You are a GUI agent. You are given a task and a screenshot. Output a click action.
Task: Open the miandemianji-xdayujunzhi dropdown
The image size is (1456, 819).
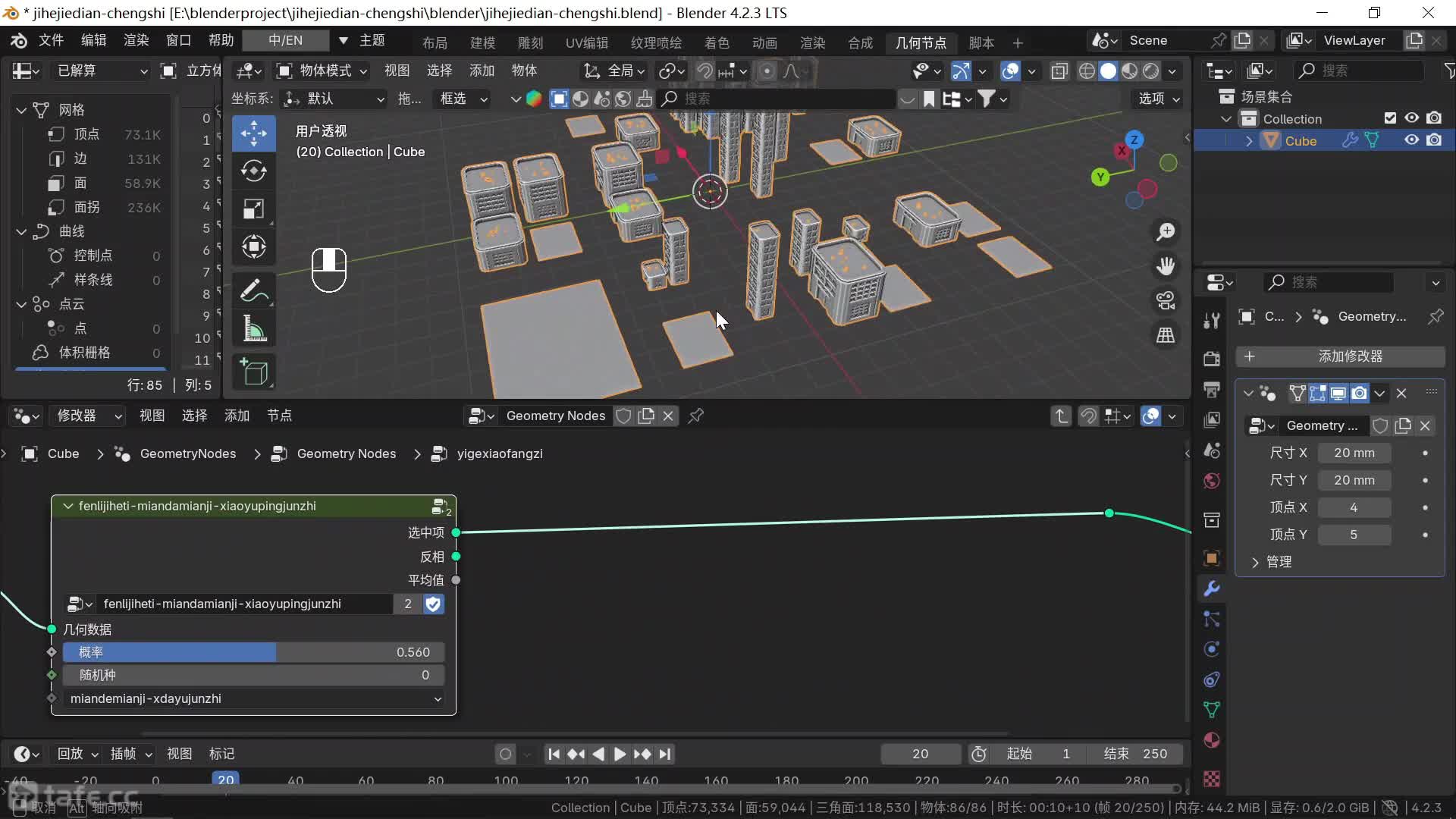[253, 698]
